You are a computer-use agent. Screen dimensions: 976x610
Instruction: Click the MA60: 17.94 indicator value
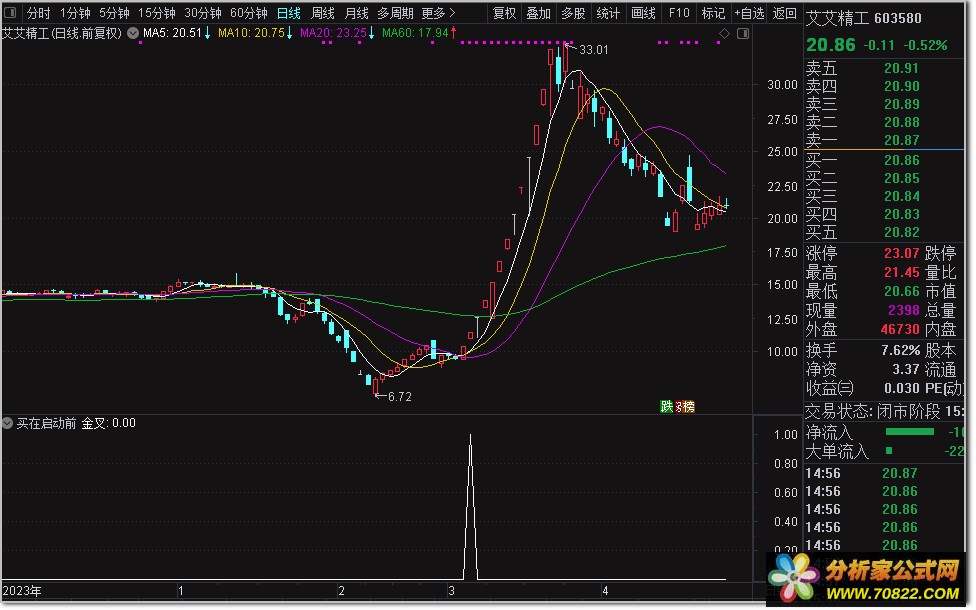tap(420, 33)
